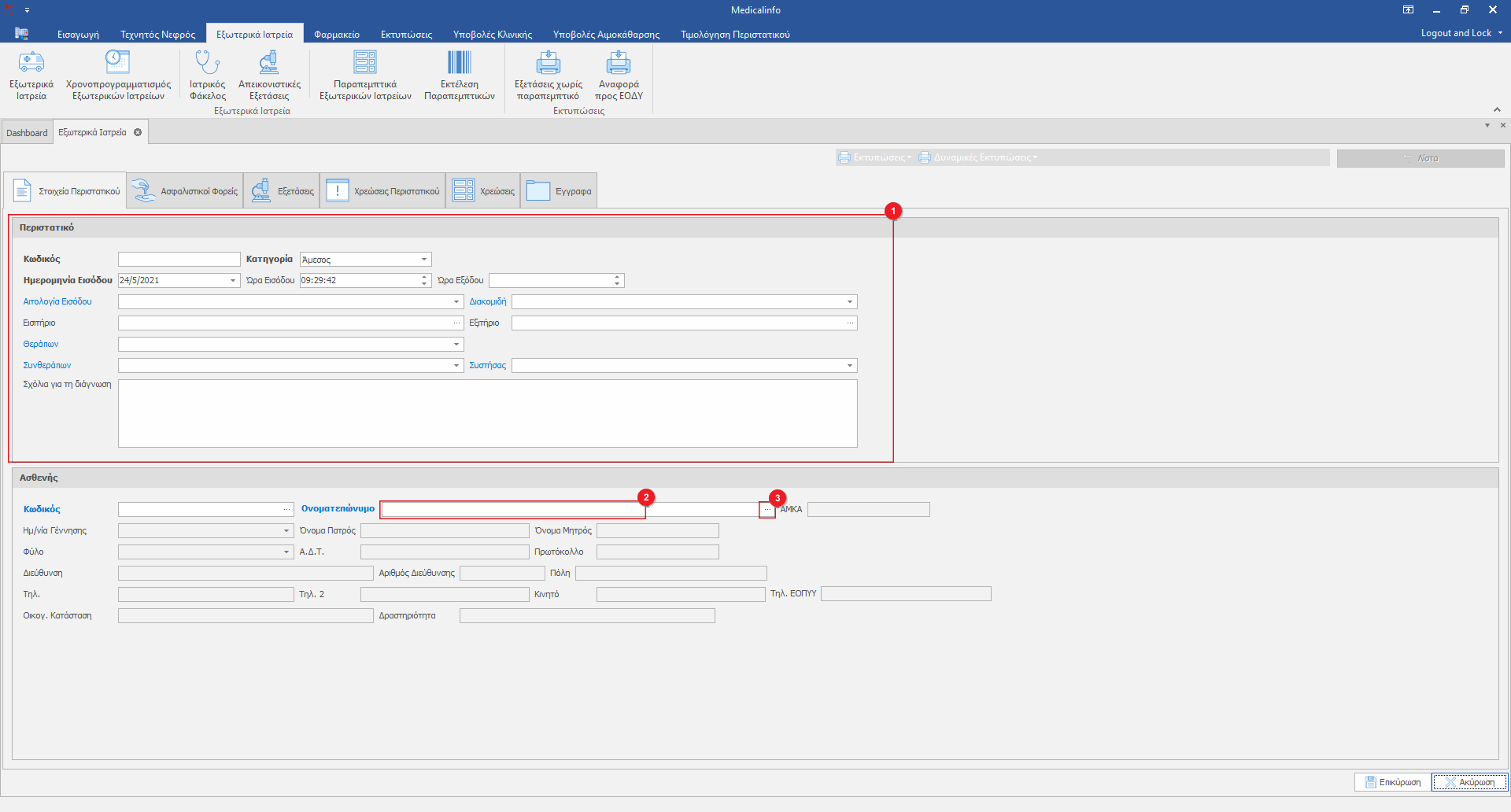The image size is (1511, 812).
Task: Open the Ασφαλιστικοί Φορείς tab
Action: 186,191
